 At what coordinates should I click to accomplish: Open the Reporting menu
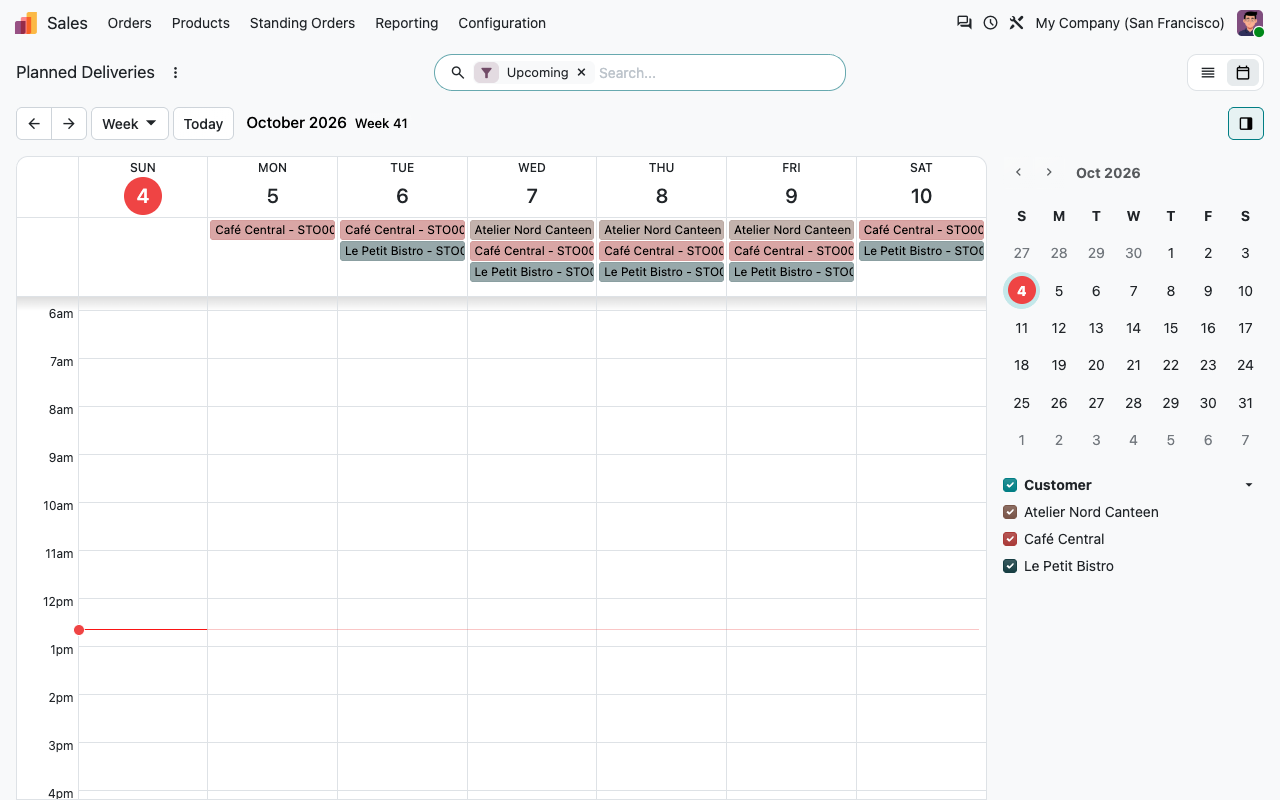click(407, 23)
